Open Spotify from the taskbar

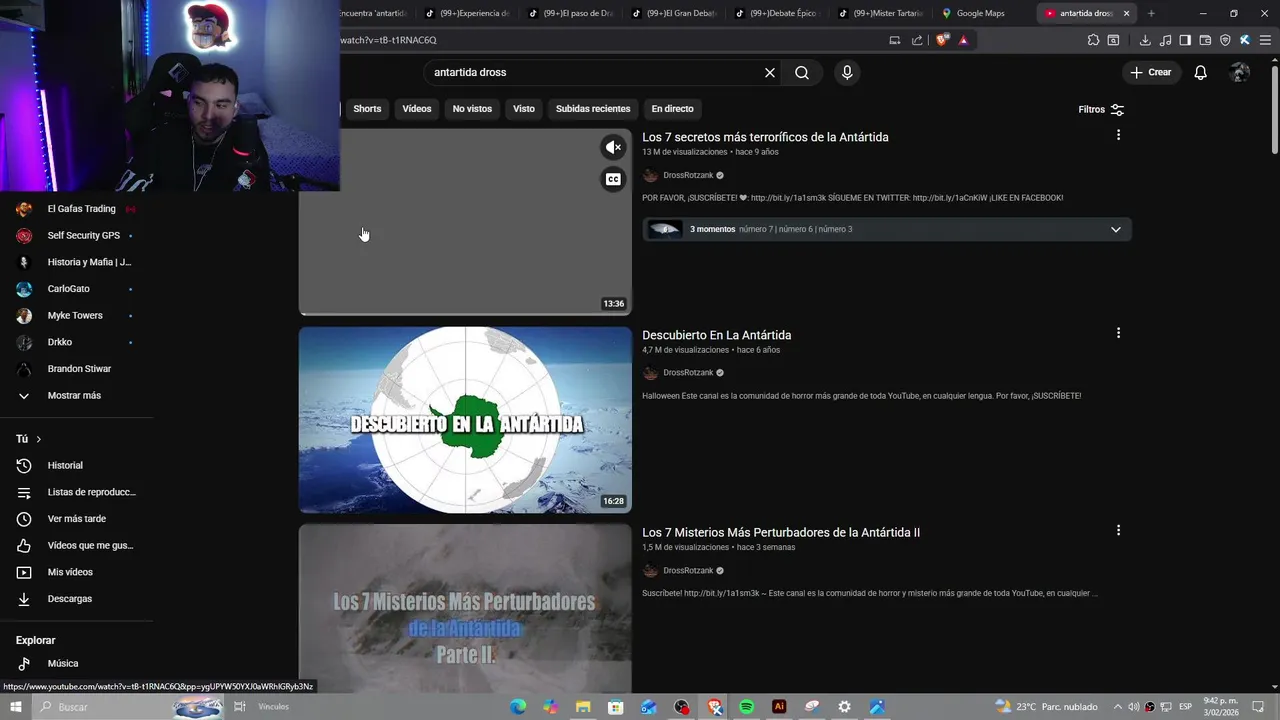pyautogui.click(x=746, y=707)
